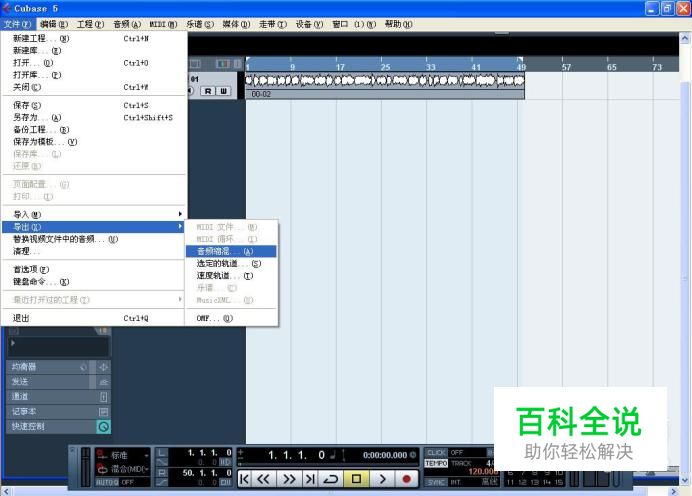
Task: Select 选定的轨道 (Selected Tracks) export option
Action: (x=232, y=263)
